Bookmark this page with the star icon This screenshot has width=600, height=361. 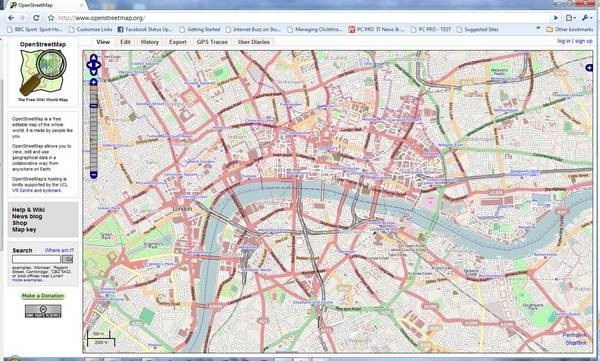51,18
